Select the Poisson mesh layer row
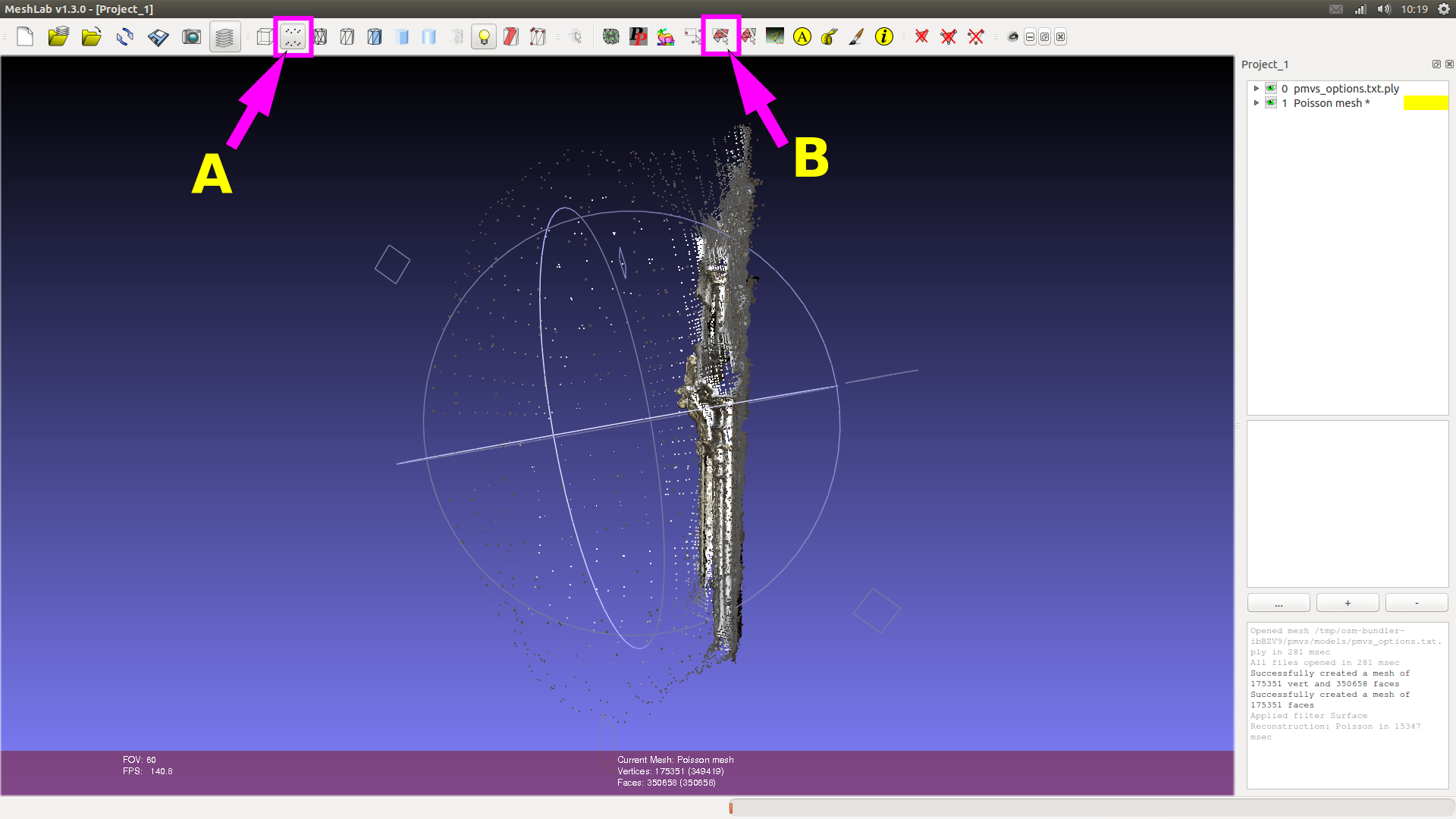 point(1348,103)
